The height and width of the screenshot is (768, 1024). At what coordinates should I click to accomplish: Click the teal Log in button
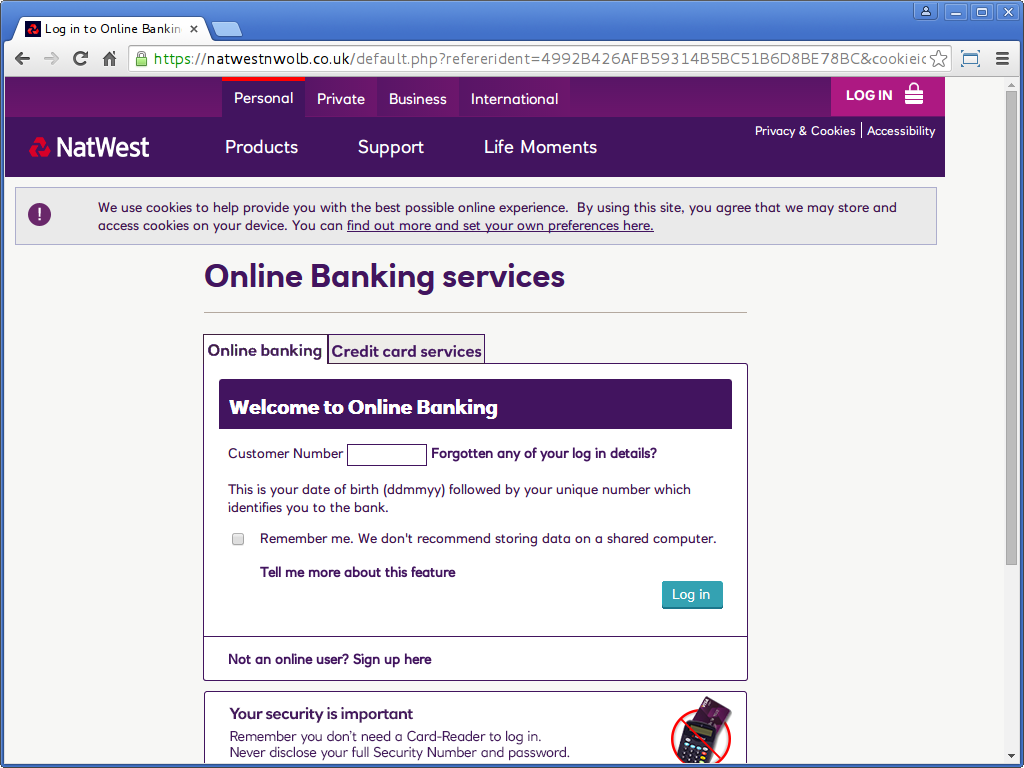[x=692, y=594]
